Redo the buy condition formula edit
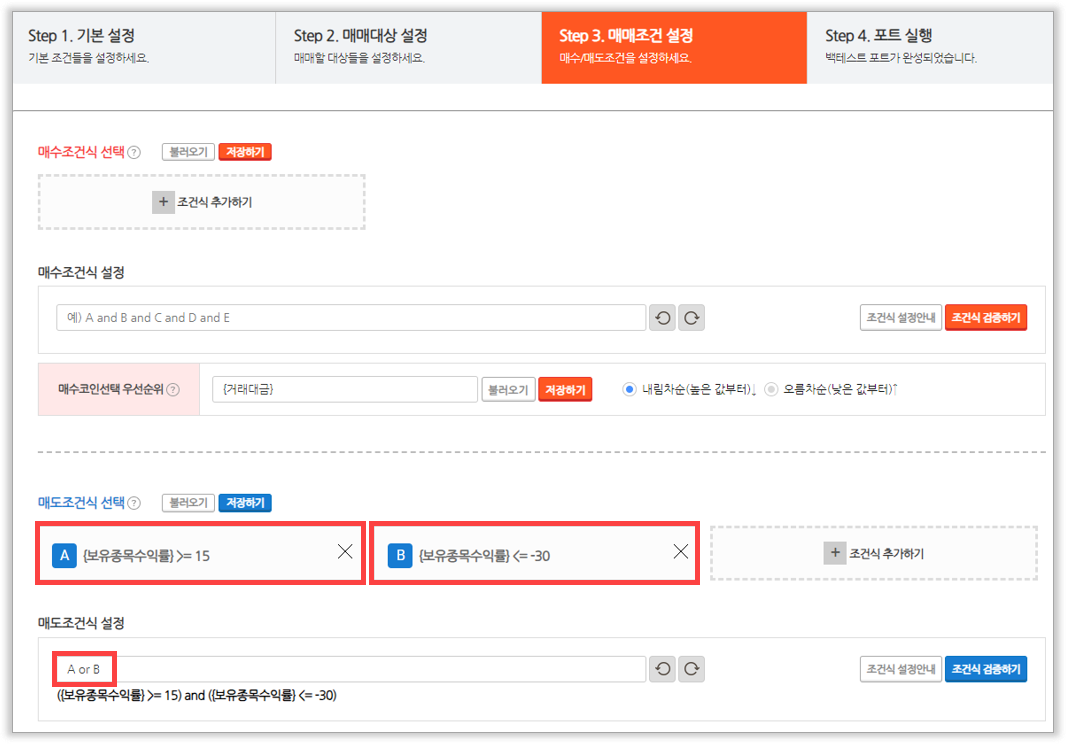Viewport: 1066px width, 744px height. pos(692,318)
